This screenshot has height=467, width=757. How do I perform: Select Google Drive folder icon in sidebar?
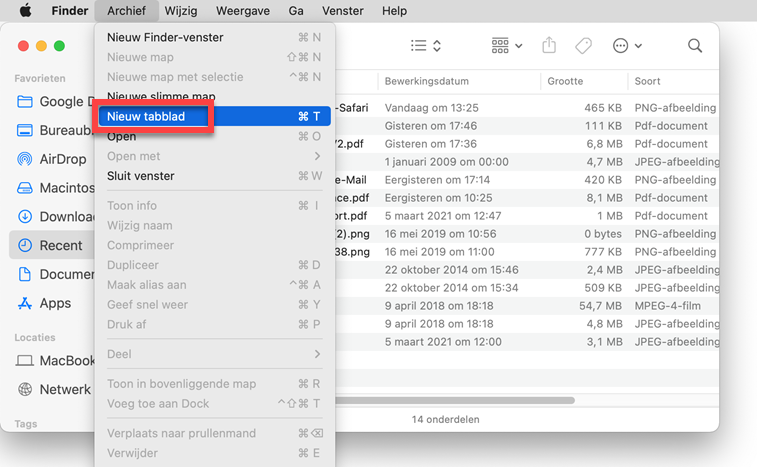(x=25, y=101)
